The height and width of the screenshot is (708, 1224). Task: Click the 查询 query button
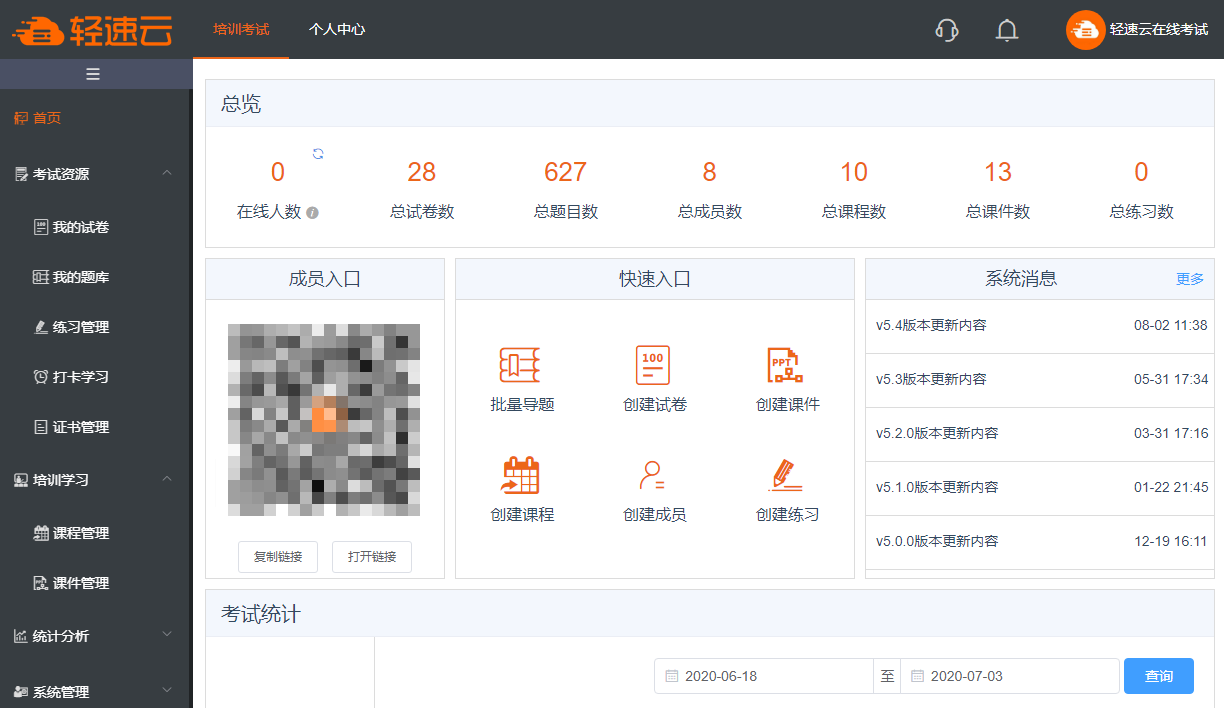(x=1158, y=676)
